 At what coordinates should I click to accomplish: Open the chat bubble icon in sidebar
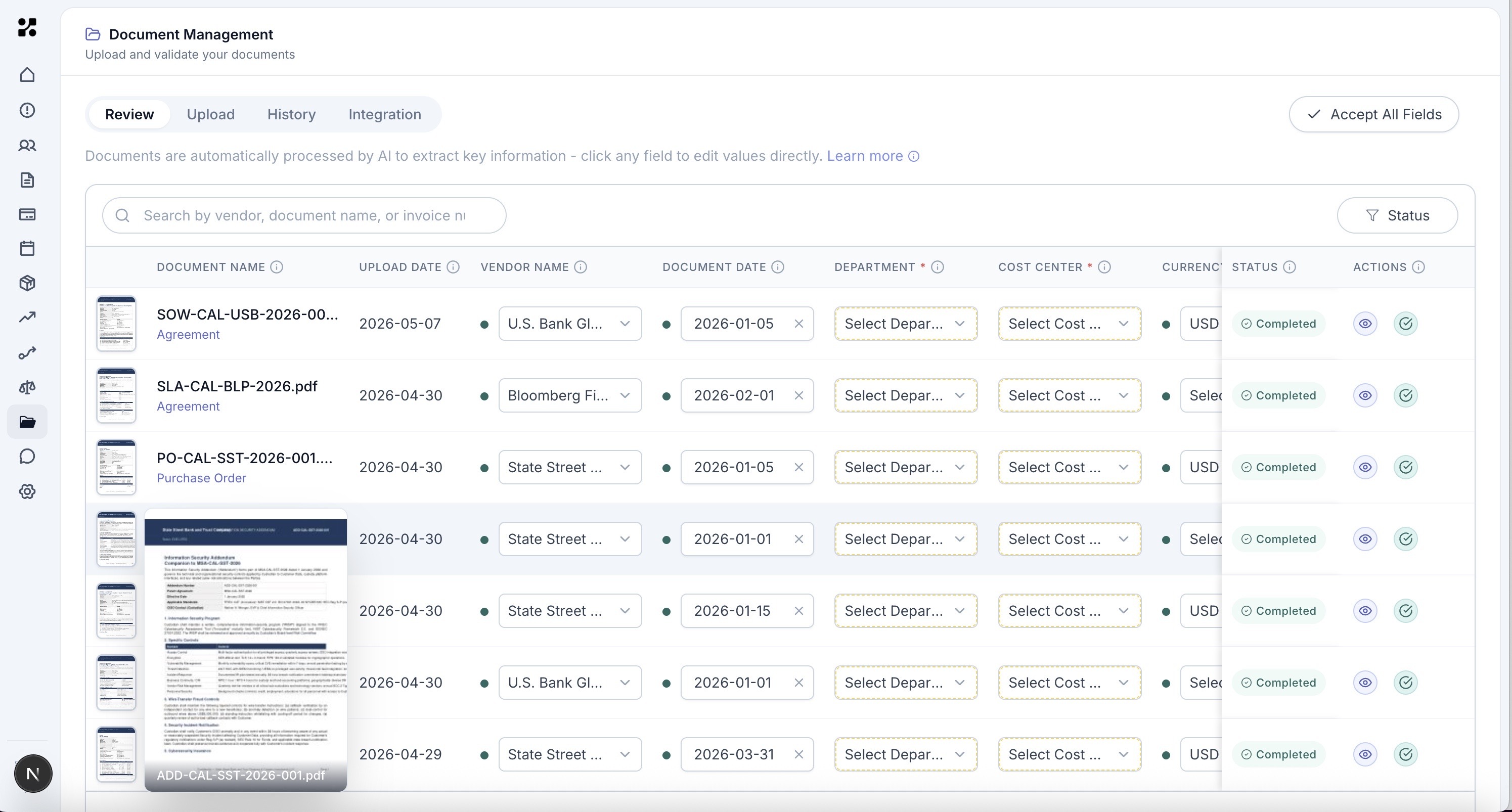27,457
